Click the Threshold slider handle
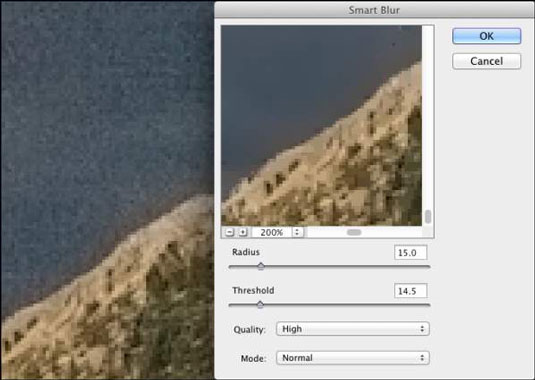 coord(260,304)
